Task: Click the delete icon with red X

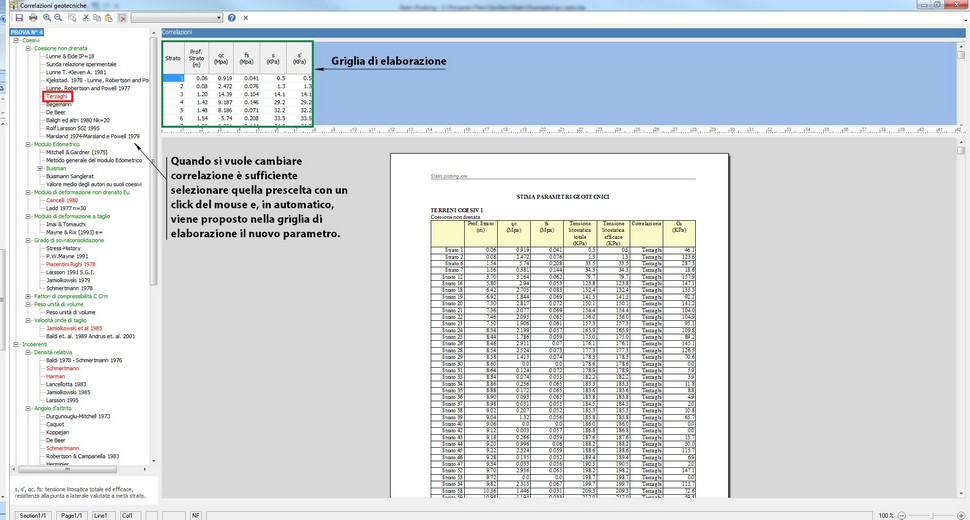Action: [x=122, y=18]
